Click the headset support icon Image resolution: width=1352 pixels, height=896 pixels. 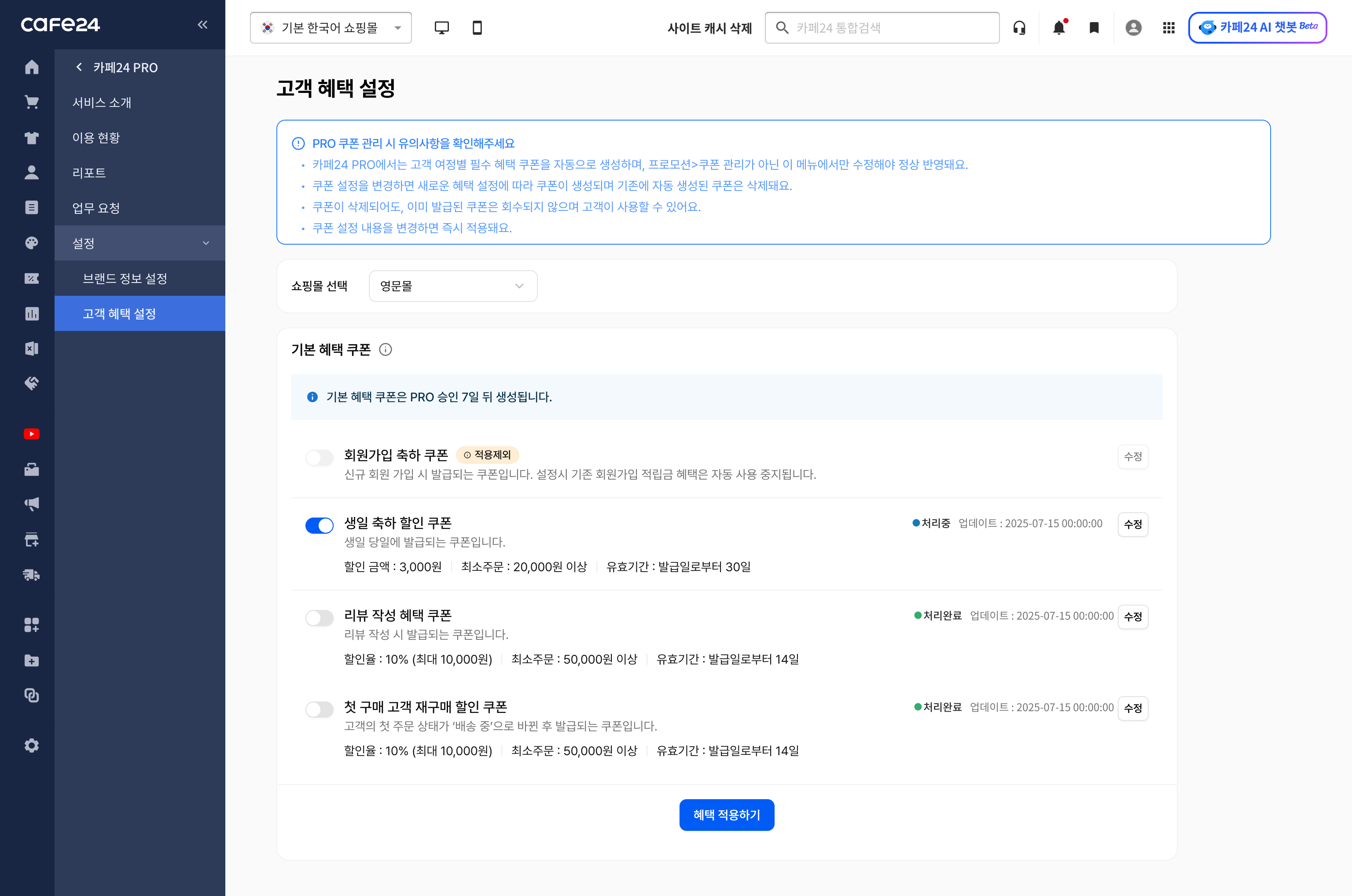tap(1019, 27)
